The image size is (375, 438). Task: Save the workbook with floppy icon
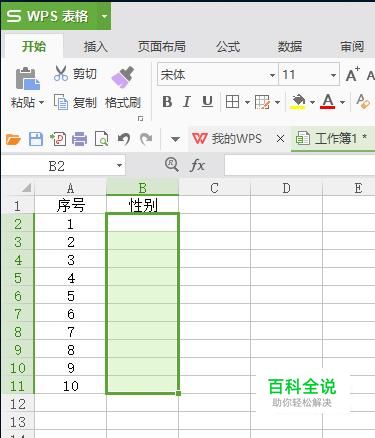(x=36, y=139)
